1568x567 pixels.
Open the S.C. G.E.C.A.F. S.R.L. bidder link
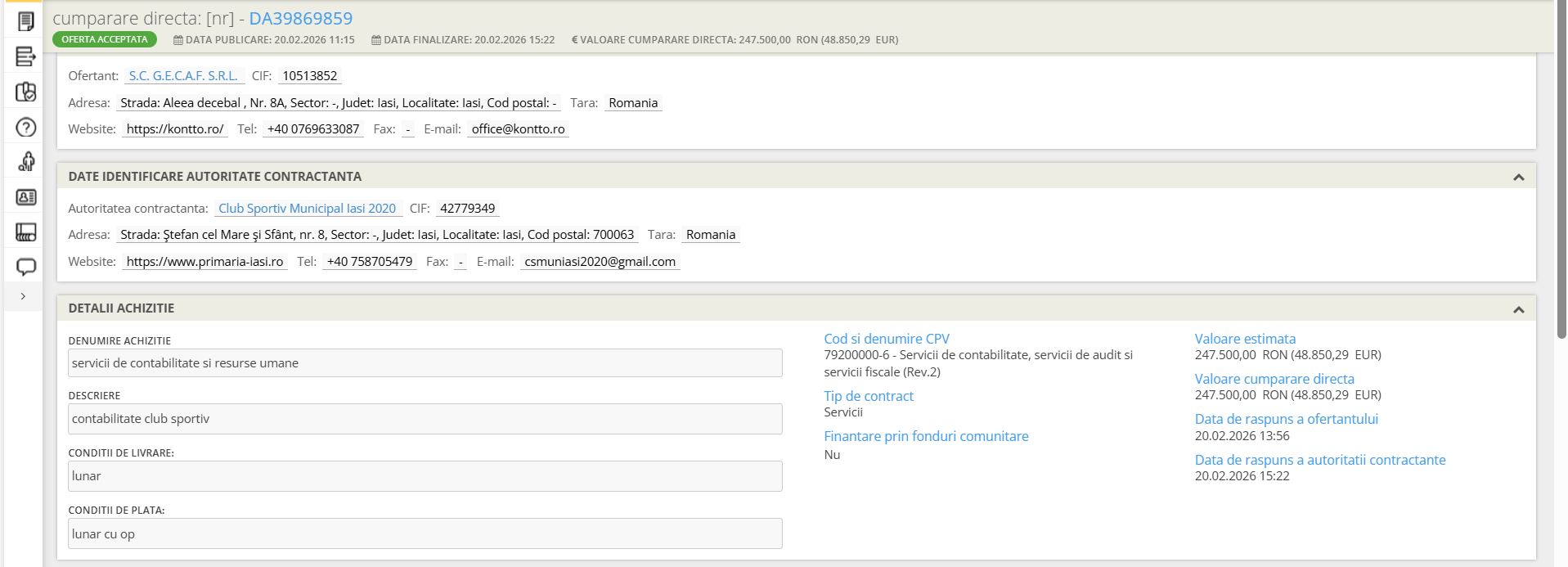point(183,76)
